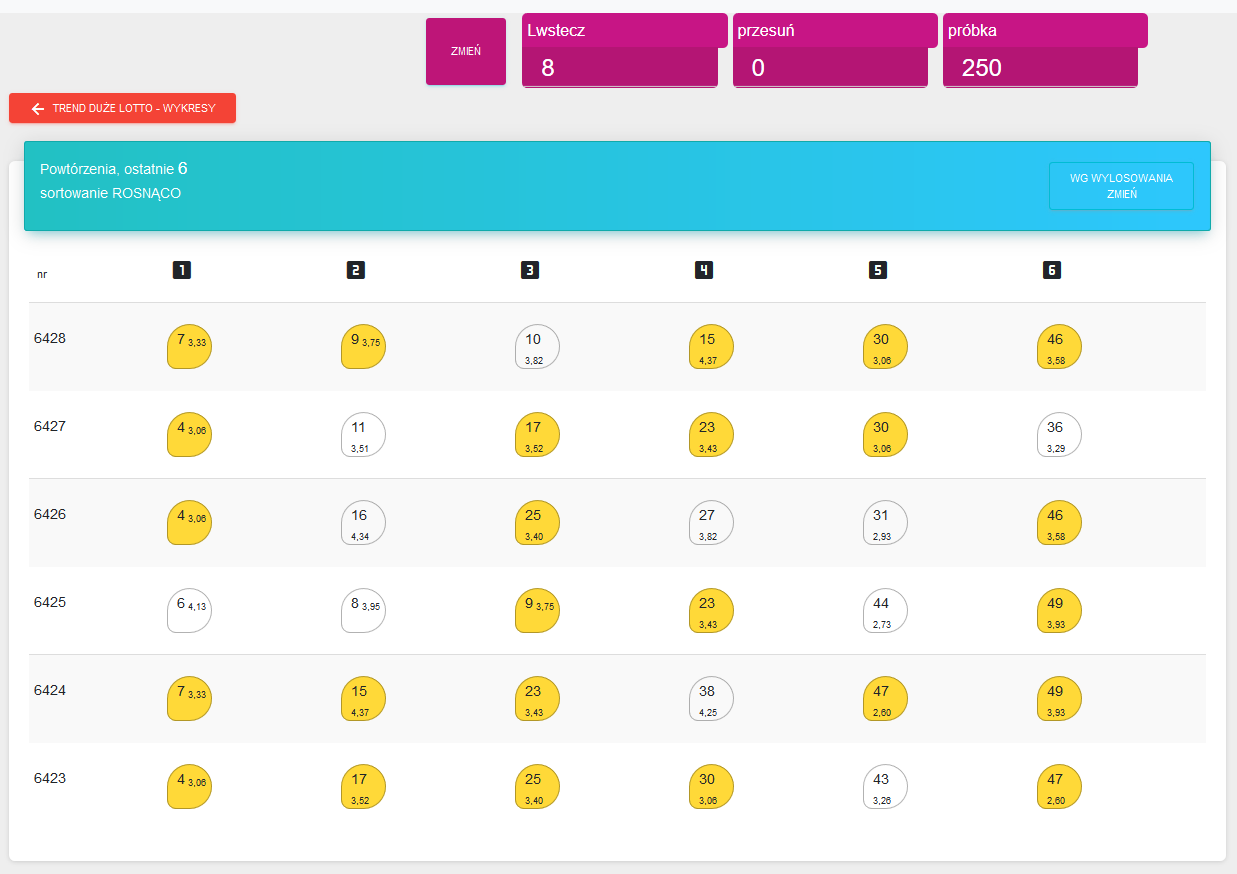Image resolution: width=1237 pixels, height=874 pixels.
Task: Select draw number 6424
Action: (50, 690)
